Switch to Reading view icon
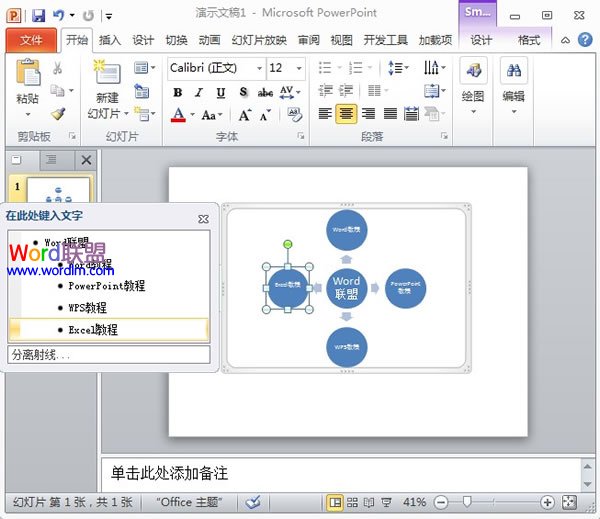This screenshot has width=600, height=519. (x=369, y=502)
